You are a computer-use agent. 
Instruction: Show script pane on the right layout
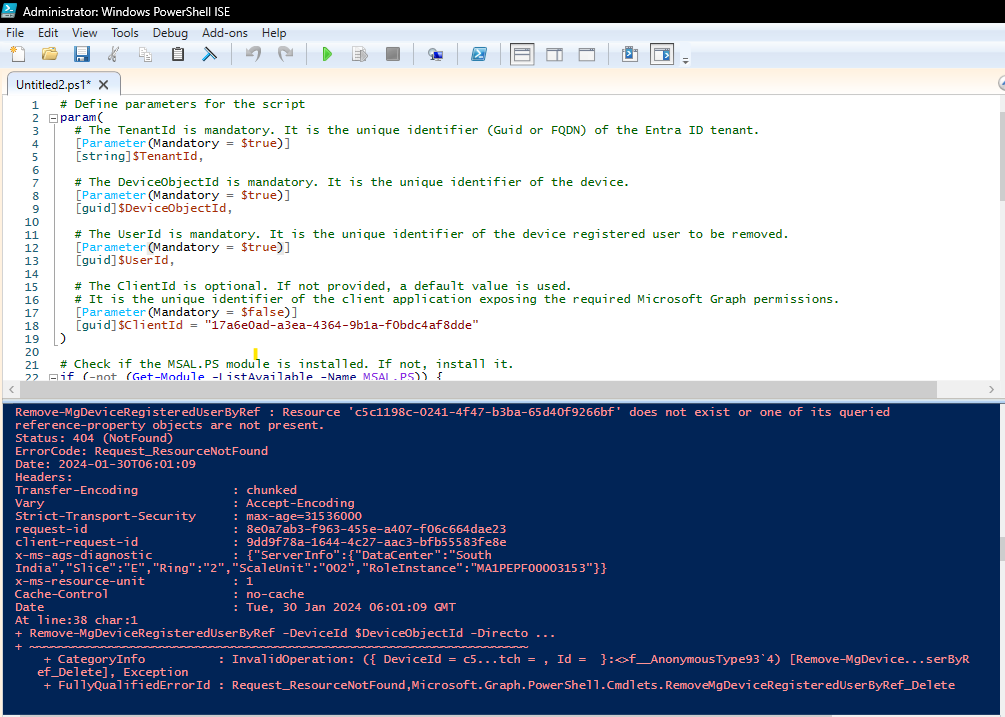point(554,54)
